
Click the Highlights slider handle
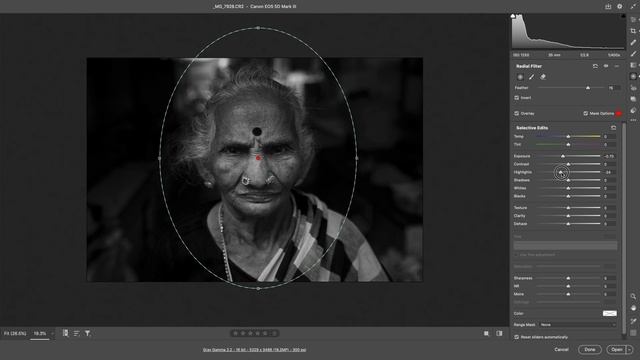561,172
